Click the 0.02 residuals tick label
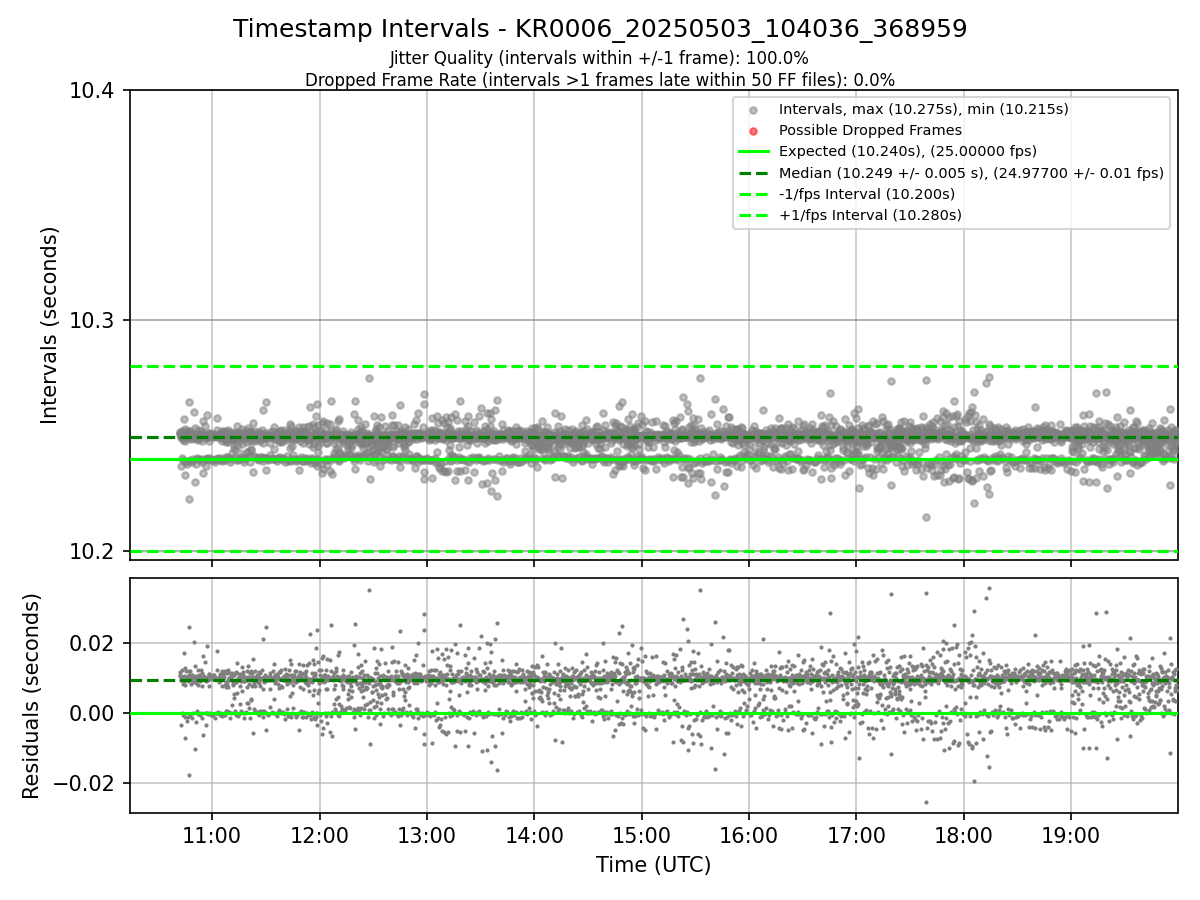The width and height of the screenshot is (1200, 900). click(94, 643)
